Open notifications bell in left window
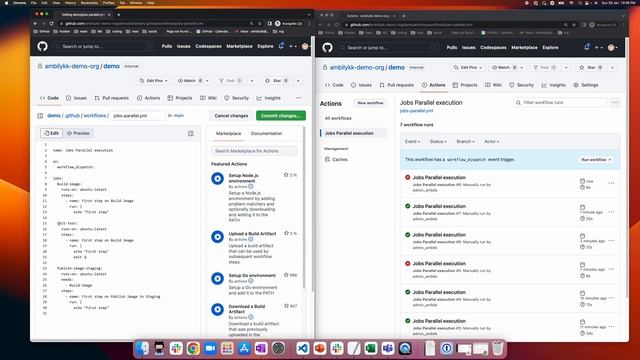 click(x=281, y=46)
